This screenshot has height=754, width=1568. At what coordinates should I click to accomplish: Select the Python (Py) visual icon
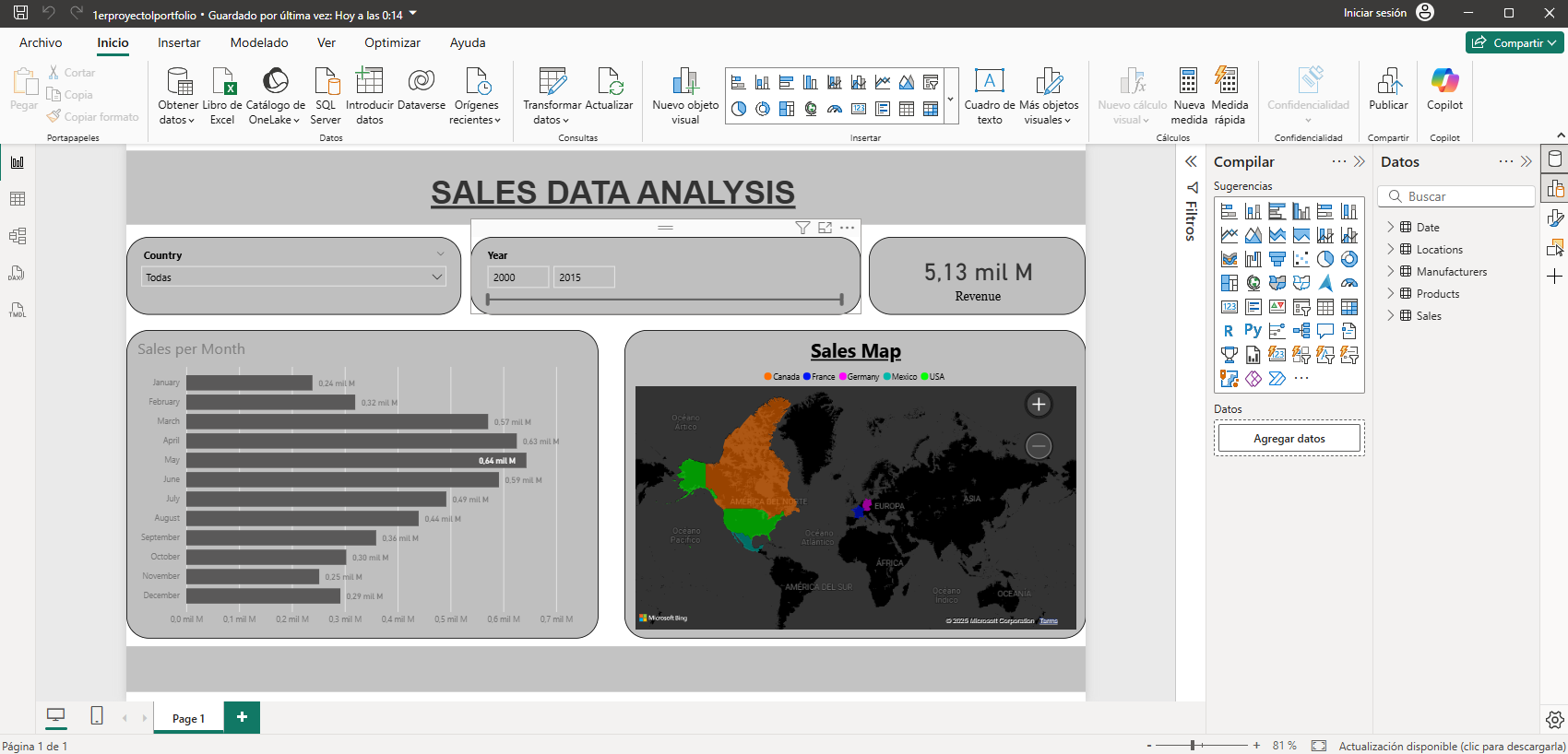tap(1253, 331)
